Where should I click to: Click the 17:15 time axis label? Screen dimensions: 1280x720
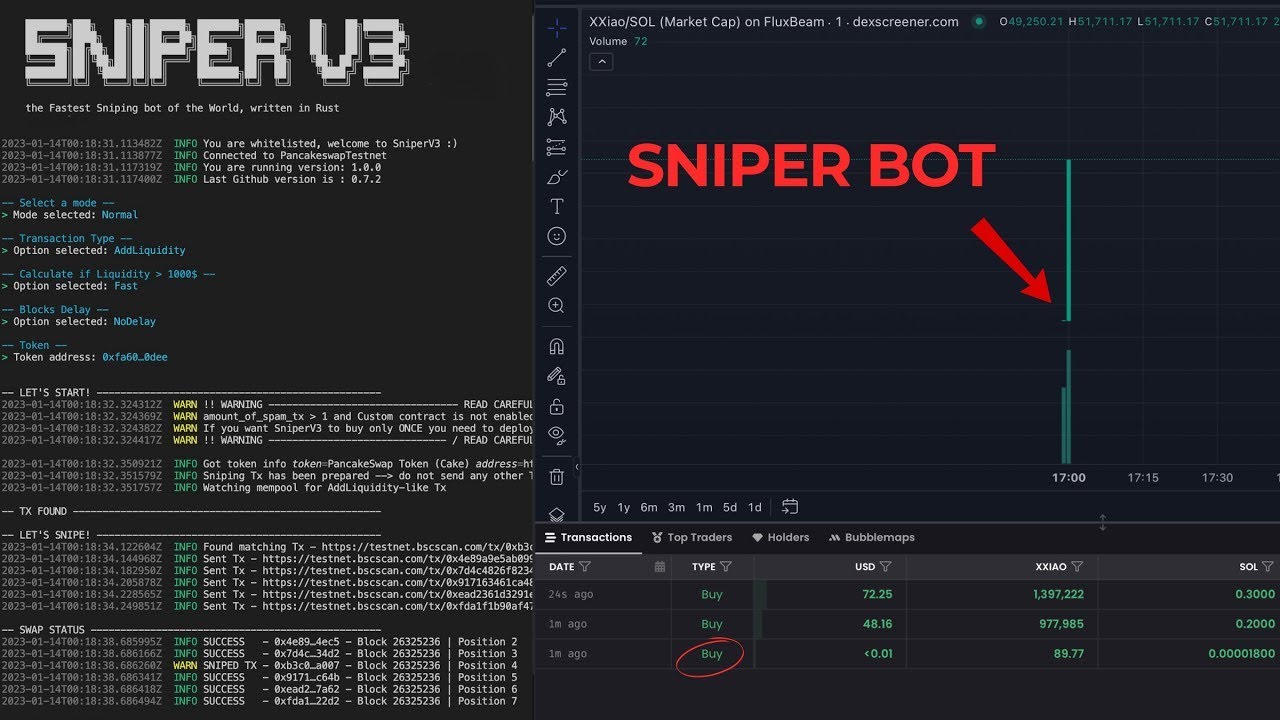click(x=1143, y=478)
